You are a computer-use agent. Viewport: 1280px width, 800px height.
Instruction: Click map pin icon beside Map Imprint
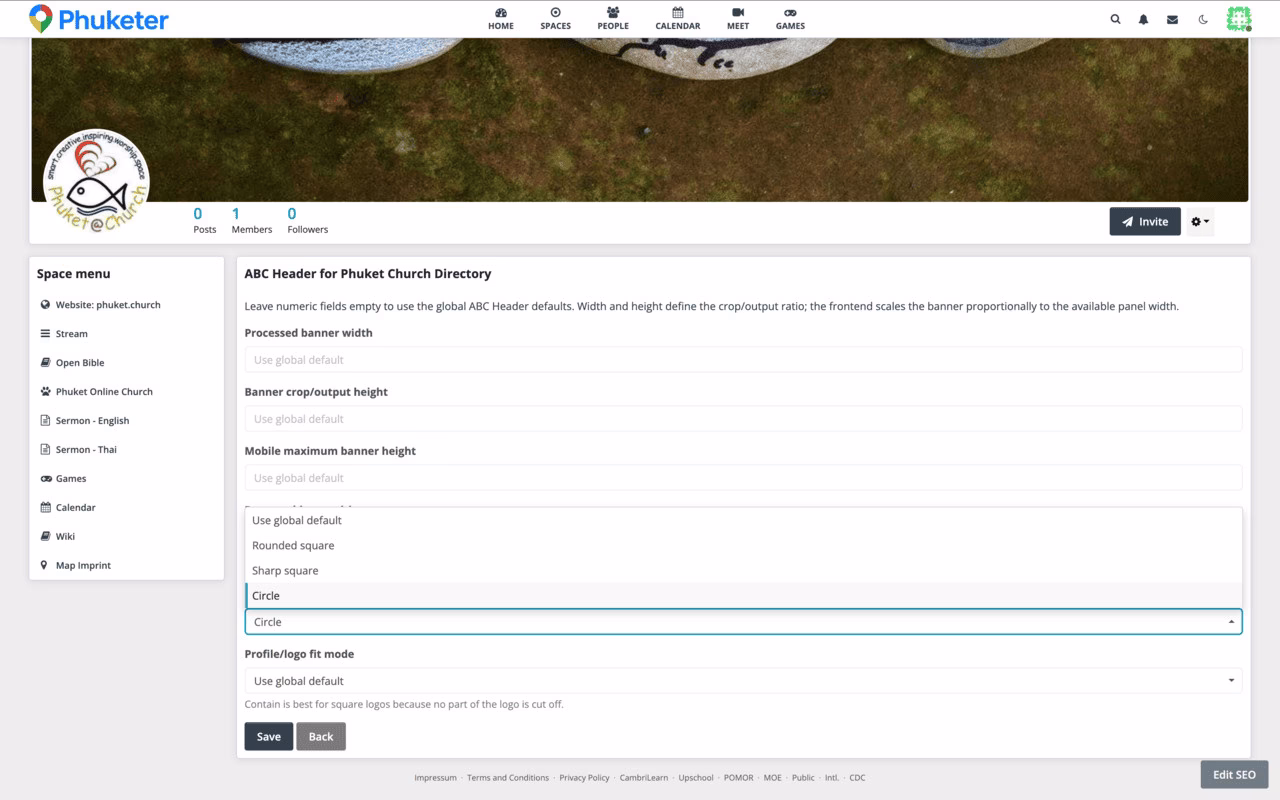pos(45,566)
